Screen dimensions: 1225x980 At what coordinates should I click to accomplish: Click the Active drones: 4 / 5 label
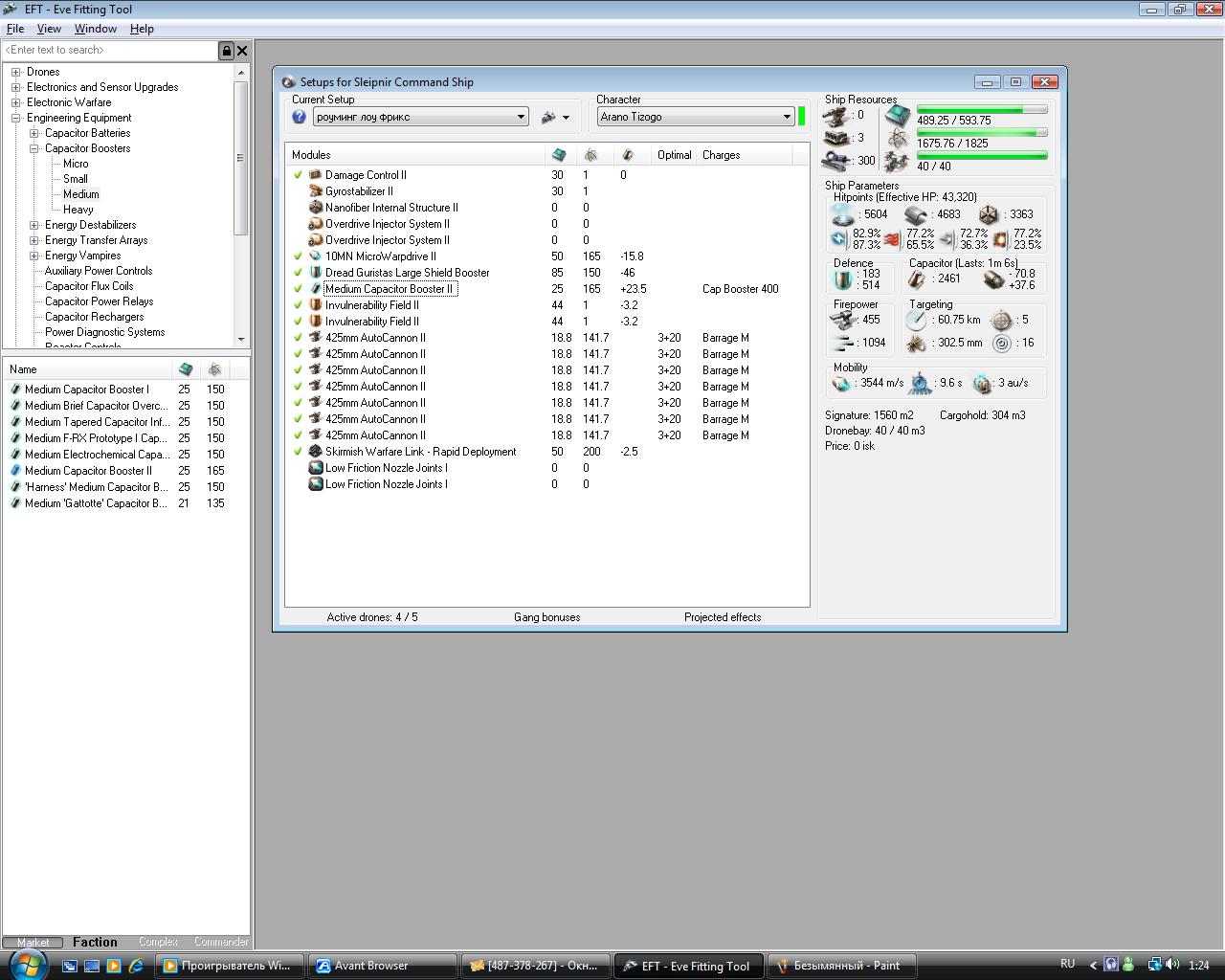pos(372,617)
